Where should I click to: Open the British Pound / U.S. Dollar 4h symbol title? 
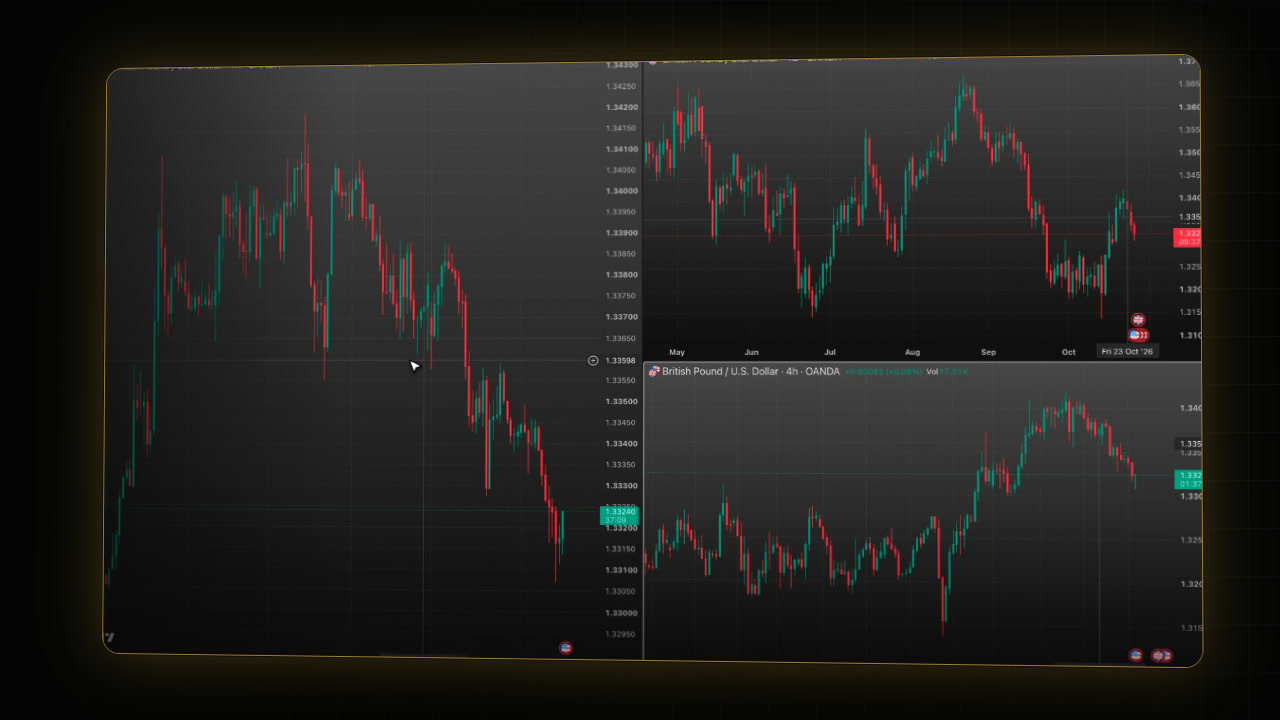[751, 372]
